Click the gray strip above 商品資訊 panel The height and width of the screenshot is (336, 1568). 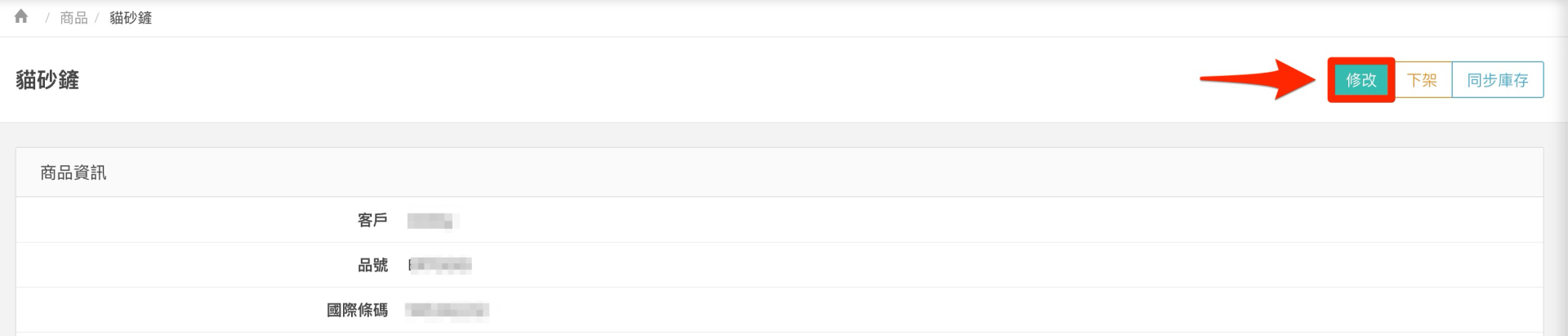tap(784, 135)
